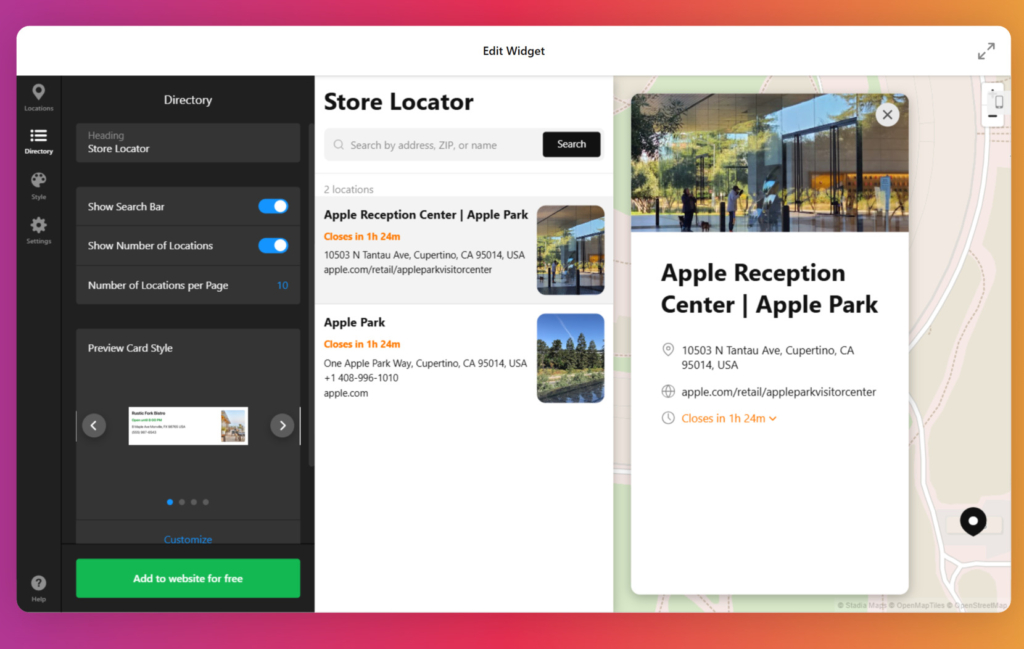Advance Preview Card Style with right chevron
1024x649 pixels.
(282, 425)
